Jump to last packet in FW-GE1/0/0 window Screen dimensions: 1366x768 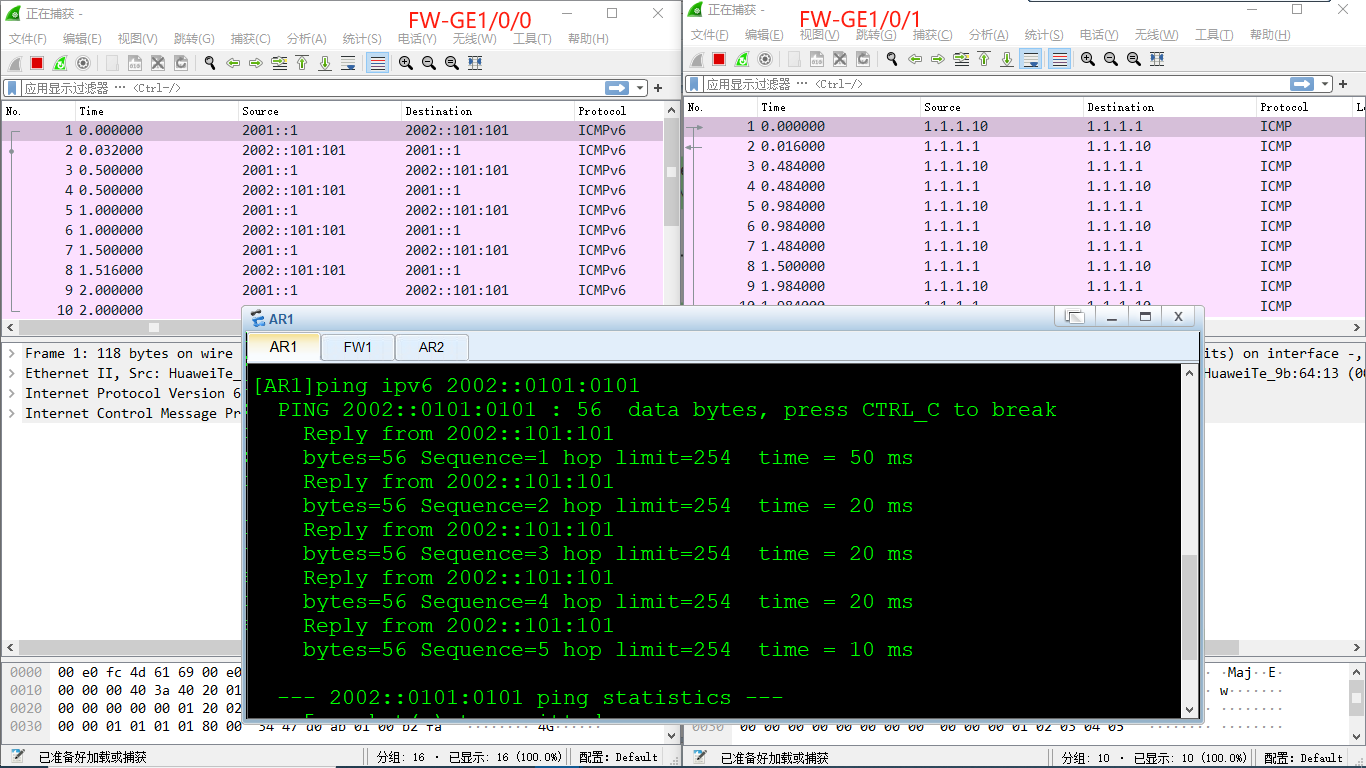click(x=325, y=63)
